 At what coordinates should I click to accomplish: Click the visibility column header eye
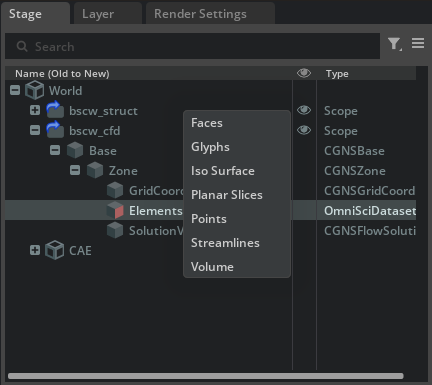304,73
